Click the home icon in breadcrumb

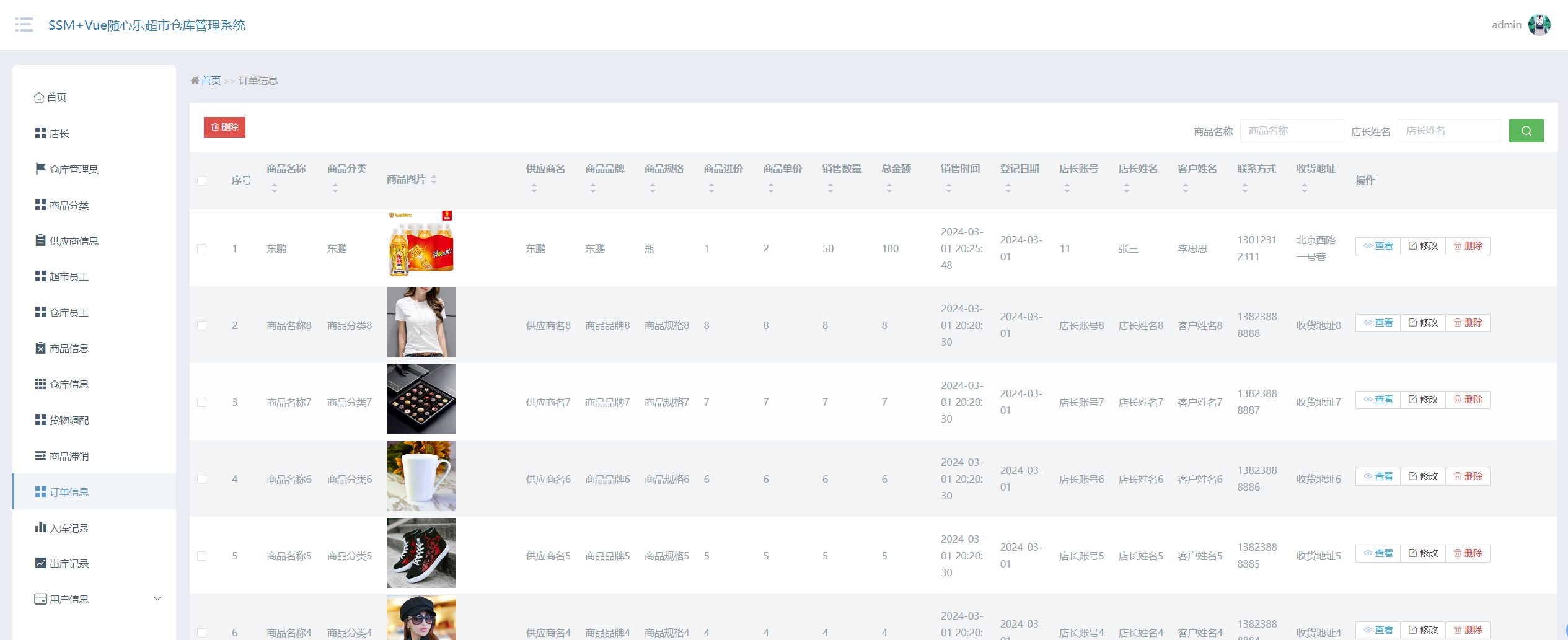click(x=195, y=81)
